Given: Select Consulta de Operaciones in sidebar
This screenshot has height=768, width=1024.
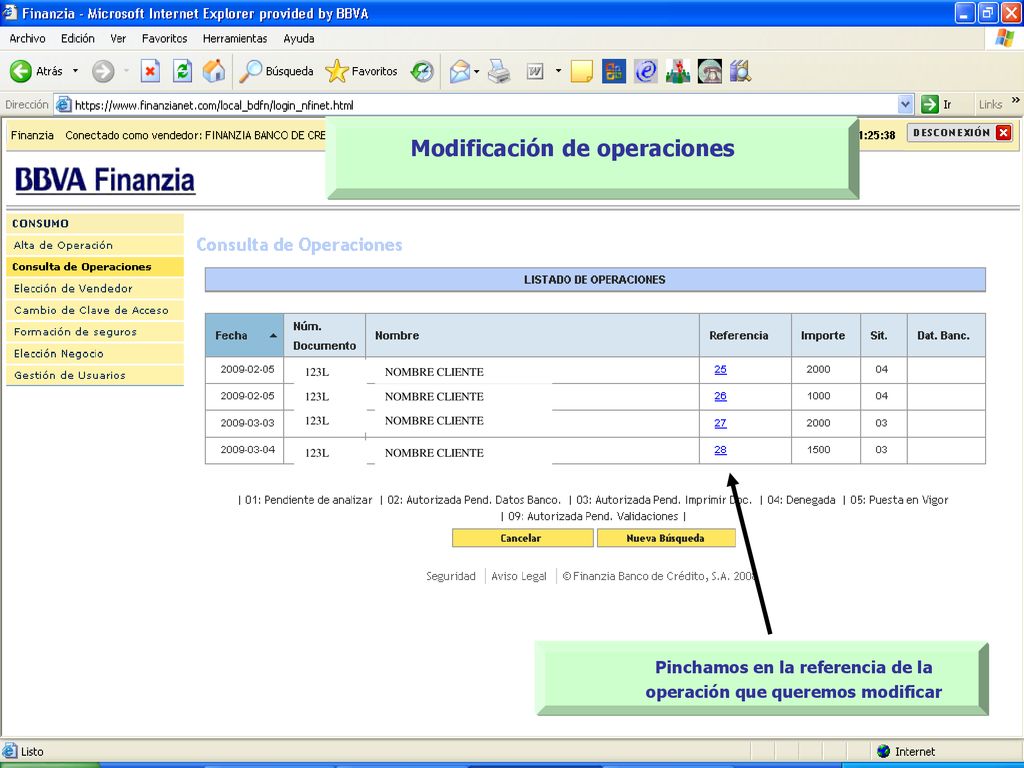Looking at the screenshot, I should [95, 266].
